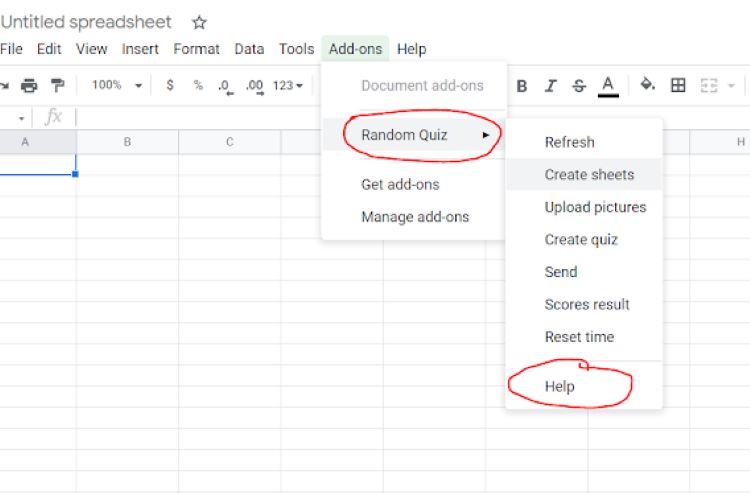
Task: Click the Untitled spreadsheet title
Action: click(x=86, y=22)
